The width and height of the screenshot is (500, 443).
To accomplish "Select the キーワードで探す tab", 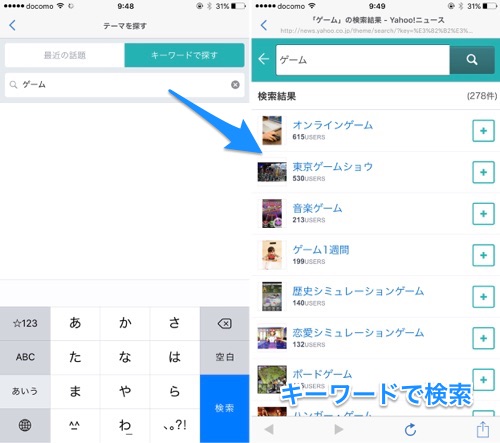I will (x=184, y=55).
